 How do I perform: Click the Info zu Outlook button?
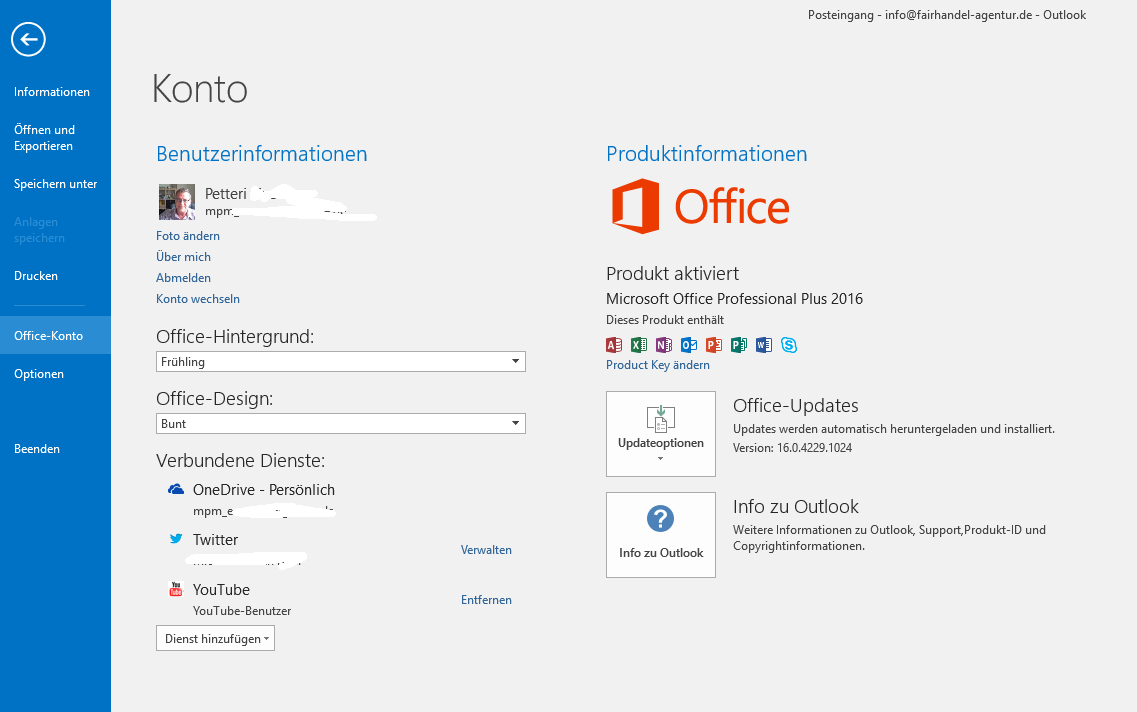[661, 535]
